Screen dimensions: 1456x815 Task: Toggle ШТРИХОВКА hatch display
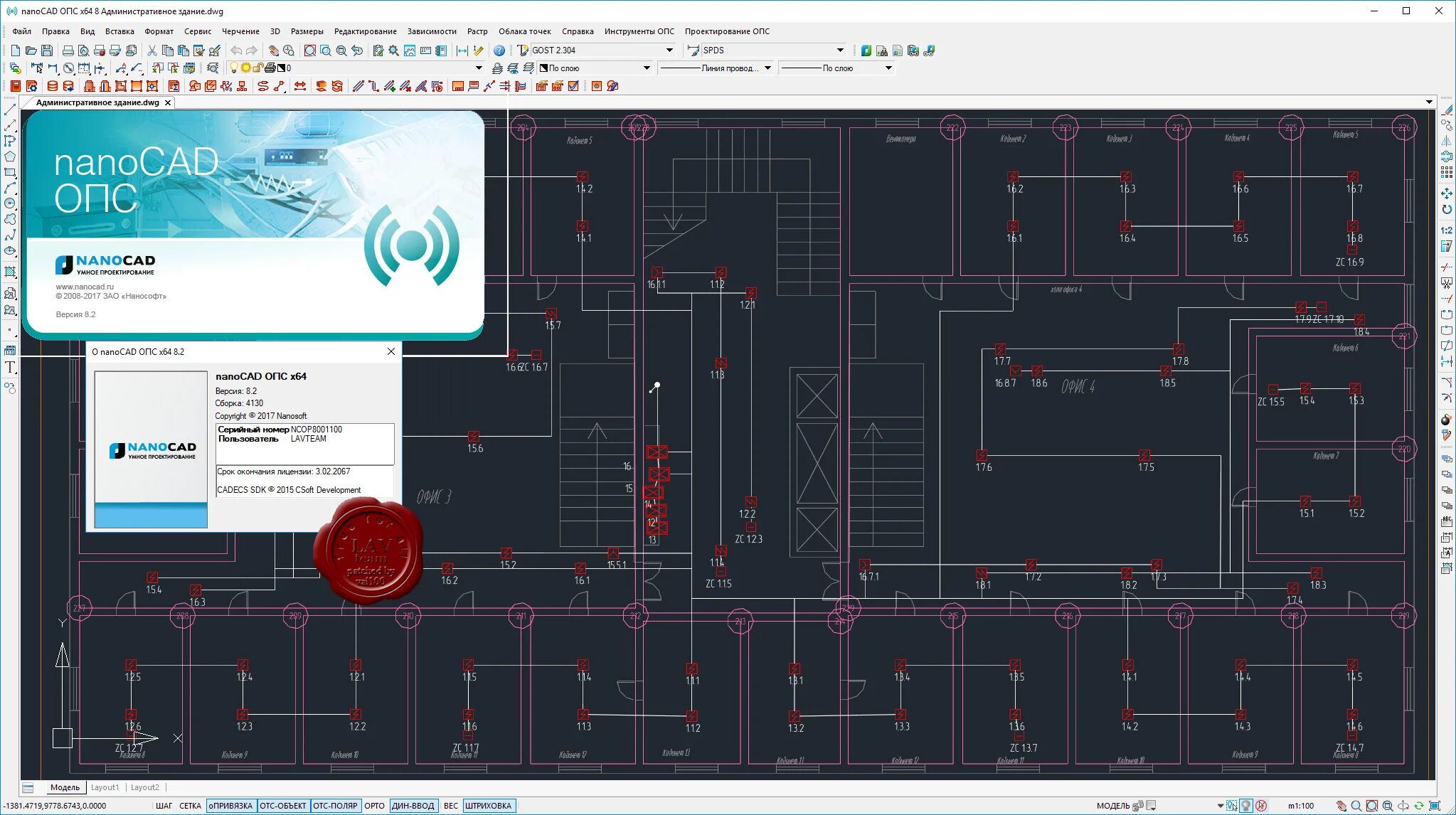coord(489,806)
